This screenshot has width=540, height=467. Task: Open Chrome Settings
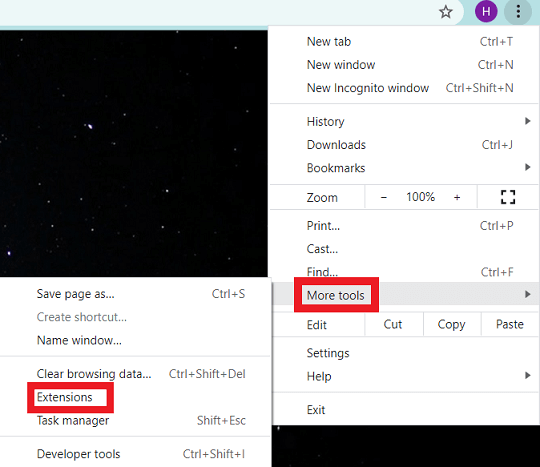click(x=405, y=353)
